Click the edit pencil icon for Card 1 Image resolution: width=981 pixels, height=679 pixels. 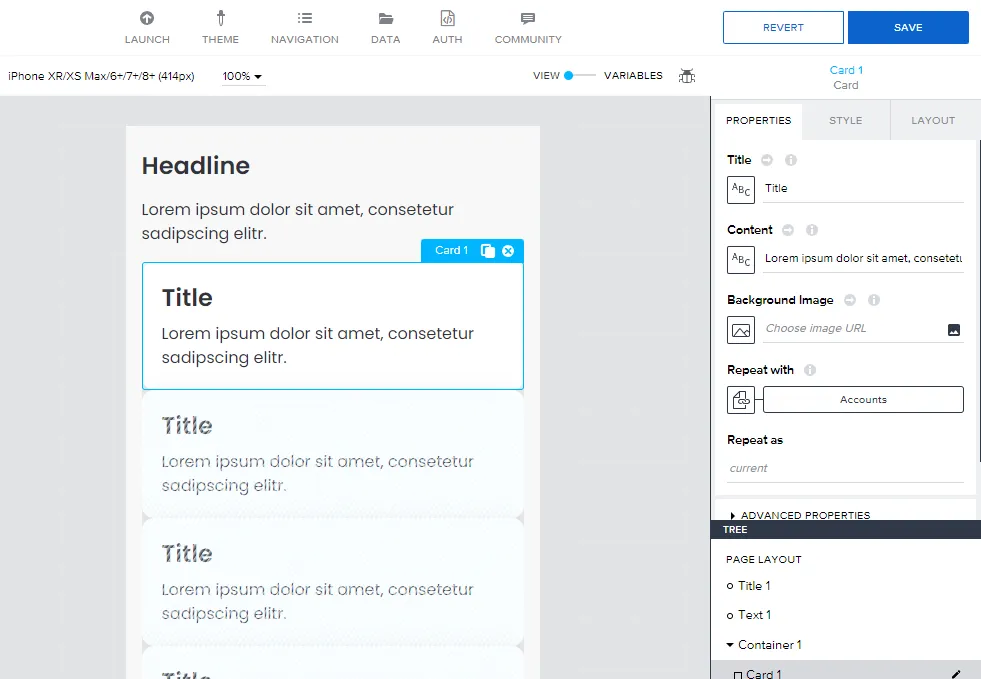956,674
